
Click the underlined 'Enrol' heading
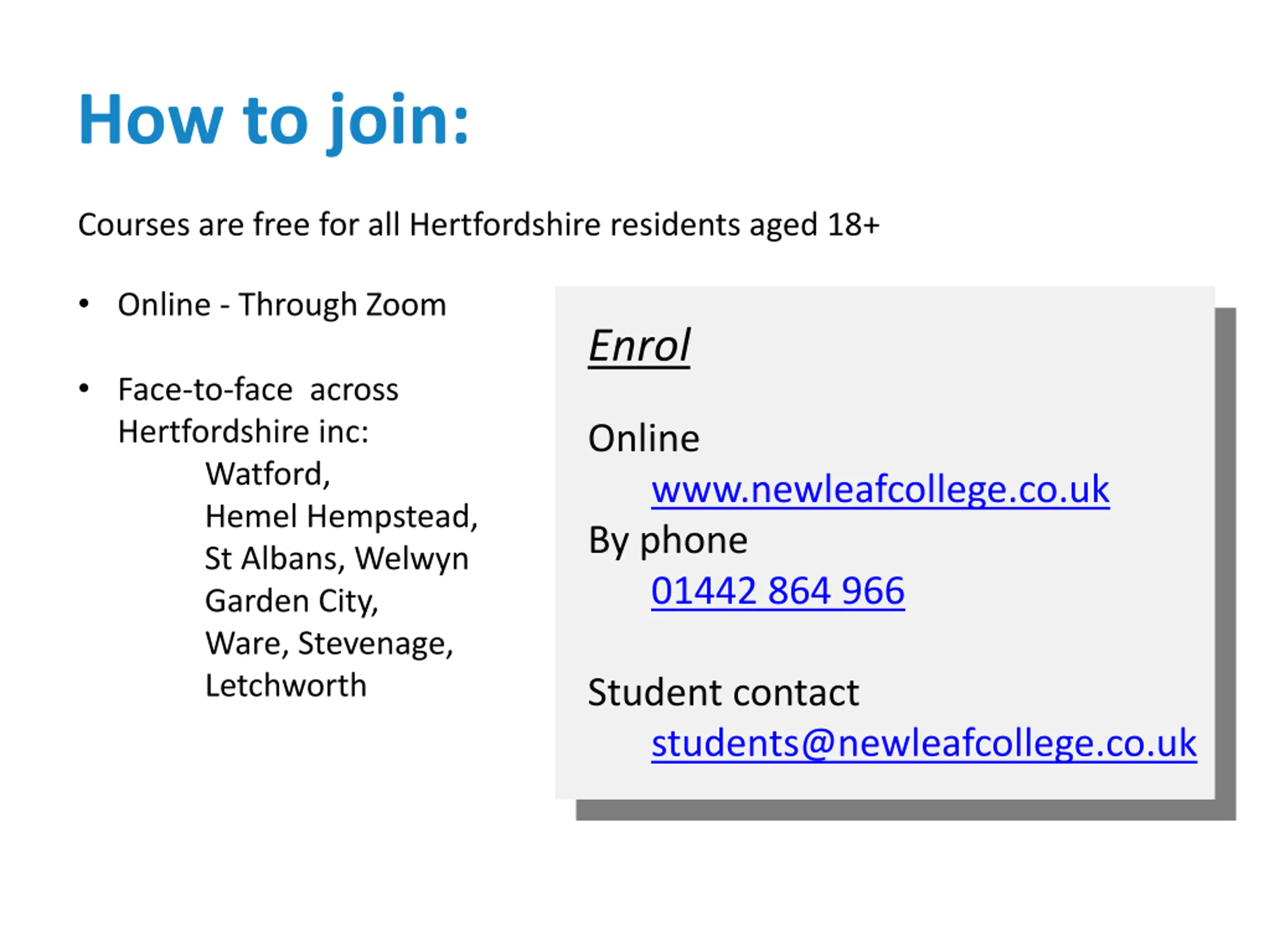point(639,346)
